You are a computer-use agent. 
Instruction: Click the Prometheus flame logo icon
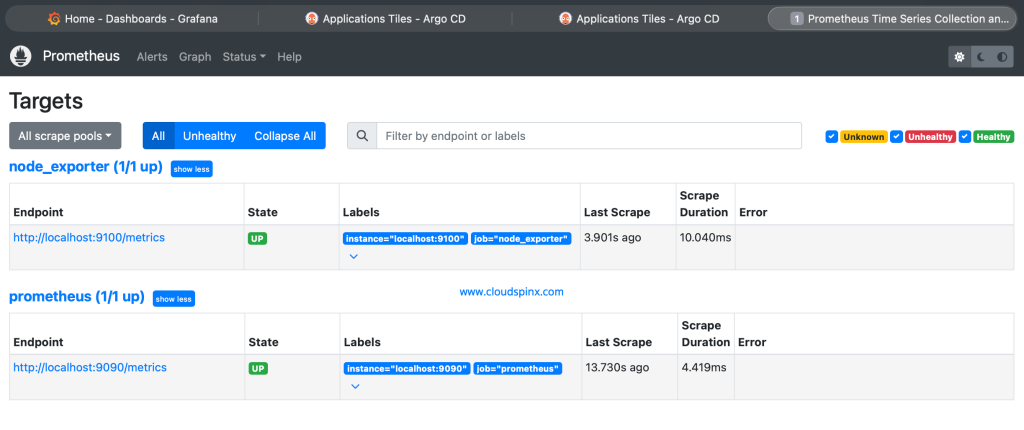point(21,57)
